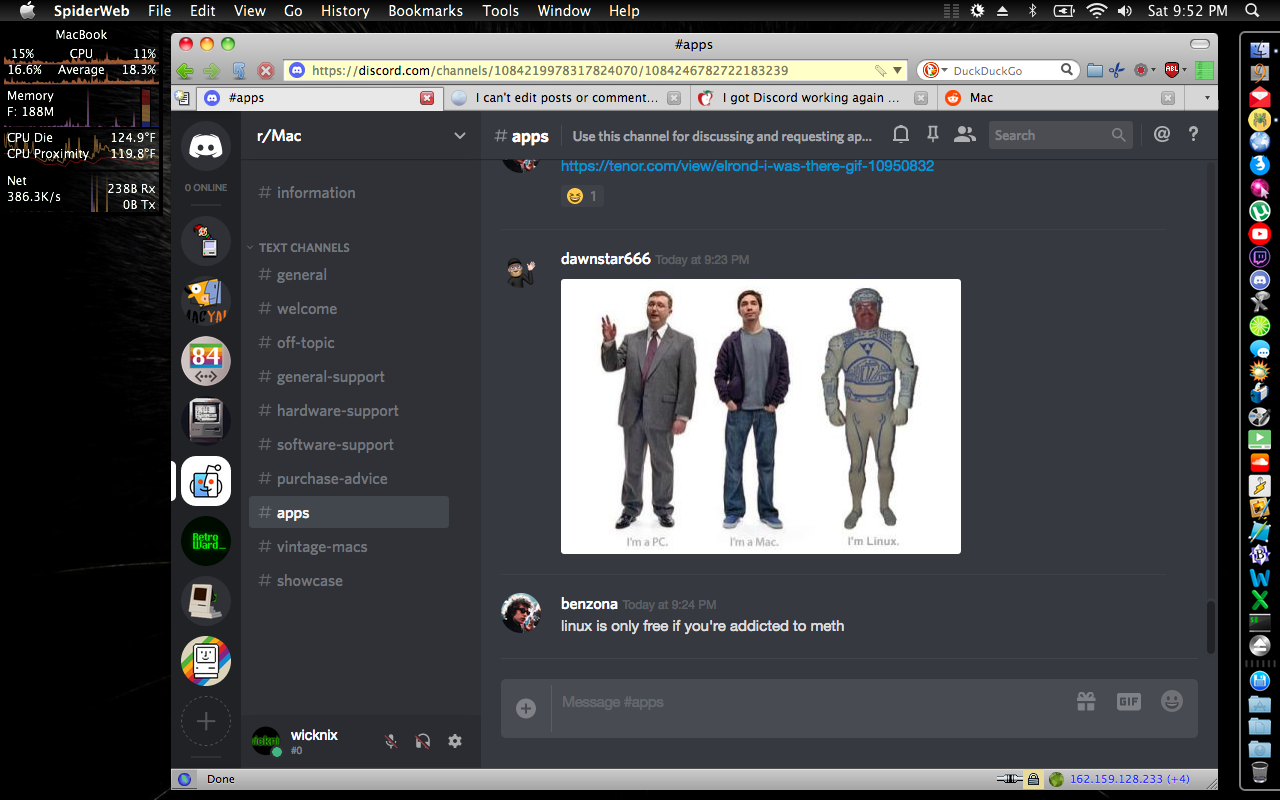Image resolution: width=1280 pixels, height=800 pixels.
Task: Open the gift Nitro icon
Action: click(1086, 702)
